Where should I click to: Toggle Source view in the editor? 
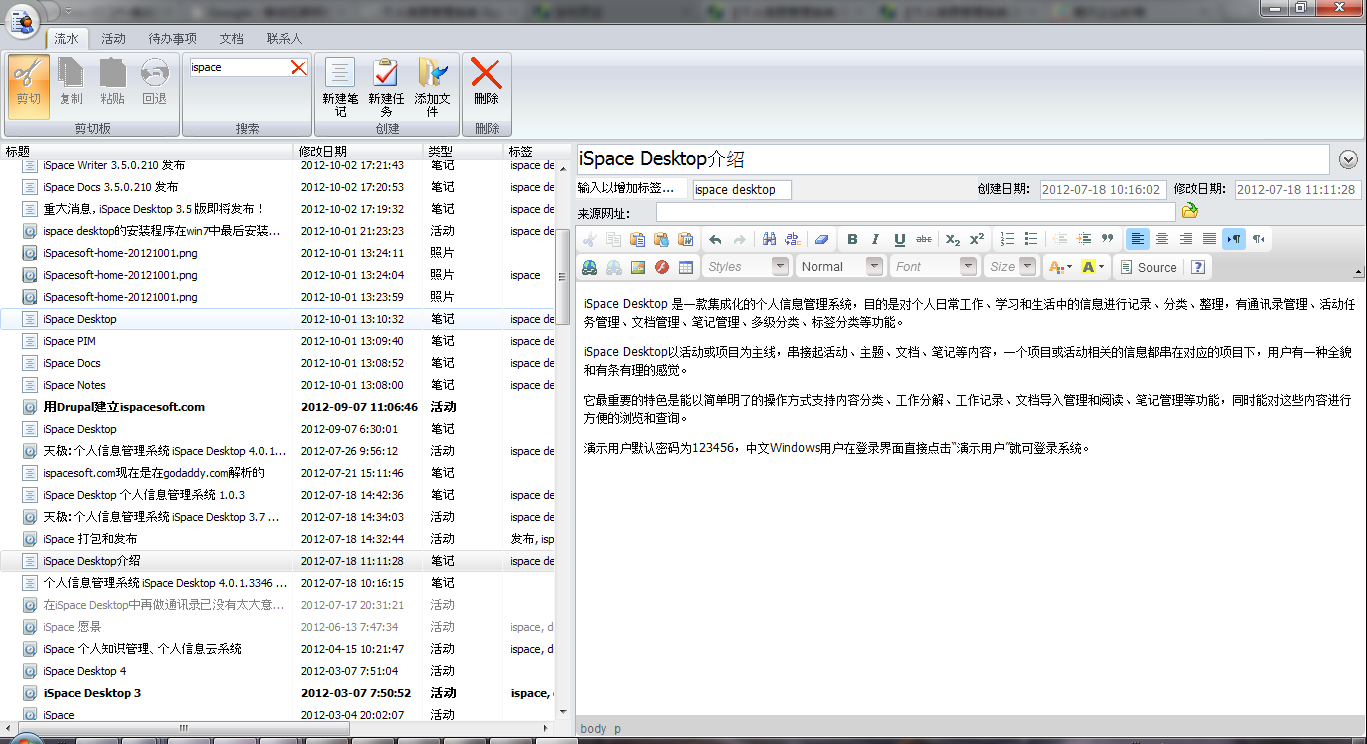(1147, 267)
